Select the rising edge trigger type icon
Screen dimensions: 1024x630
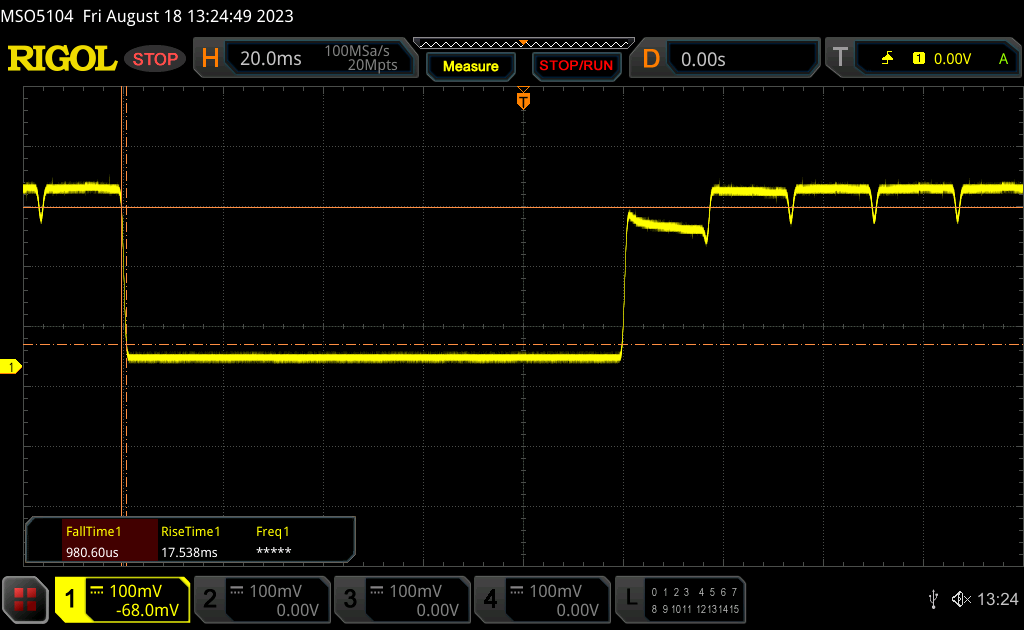[887, 59]
